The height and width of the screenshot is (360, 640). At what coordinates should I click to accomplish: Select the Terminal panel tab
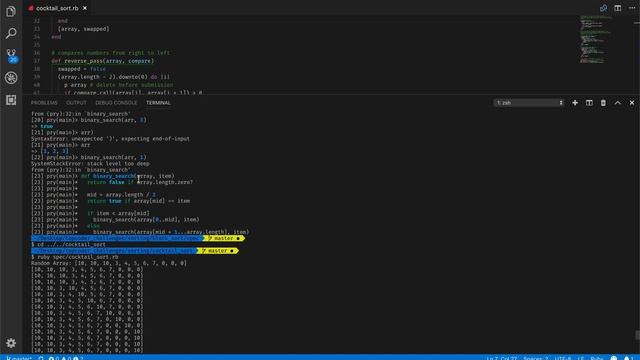pos(158,103)
